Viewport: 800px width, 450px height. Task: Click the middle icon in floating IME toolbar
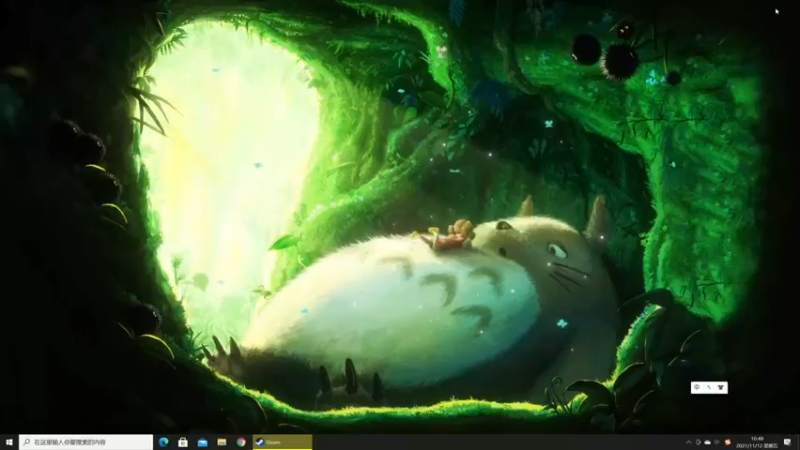click(x=709, y=388)
